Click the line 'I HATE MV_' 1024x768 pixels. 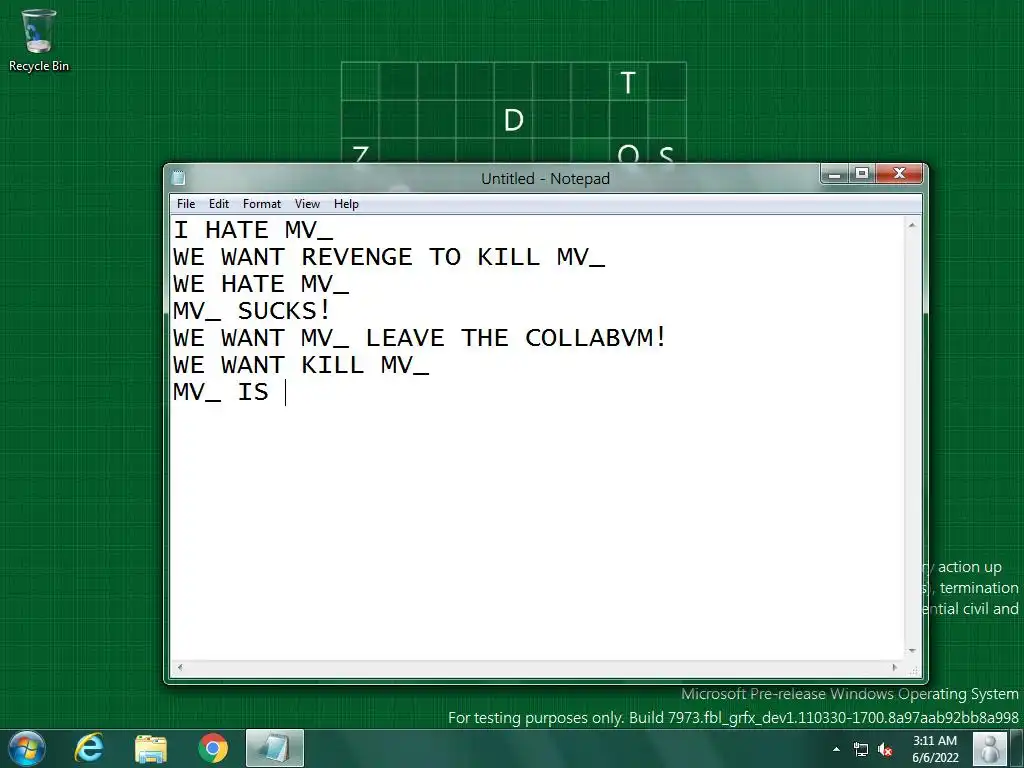253,230
